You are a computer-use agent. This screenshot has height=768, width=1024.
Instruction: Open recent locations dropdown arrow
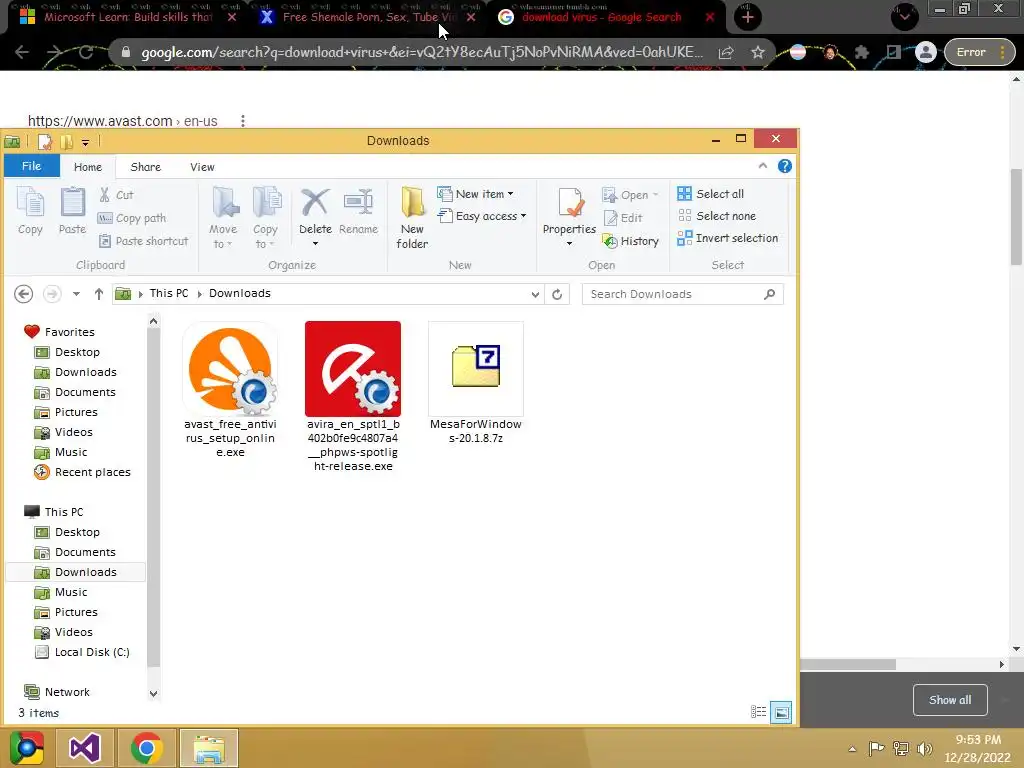(76, 294)
